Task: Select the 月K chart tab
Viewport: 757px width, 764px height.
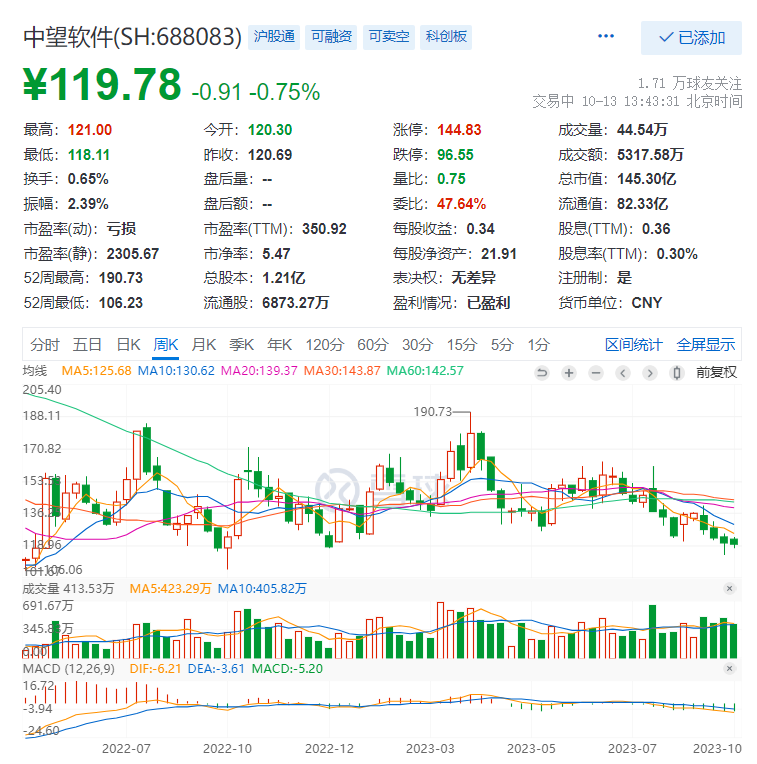Action: [204, 345]
